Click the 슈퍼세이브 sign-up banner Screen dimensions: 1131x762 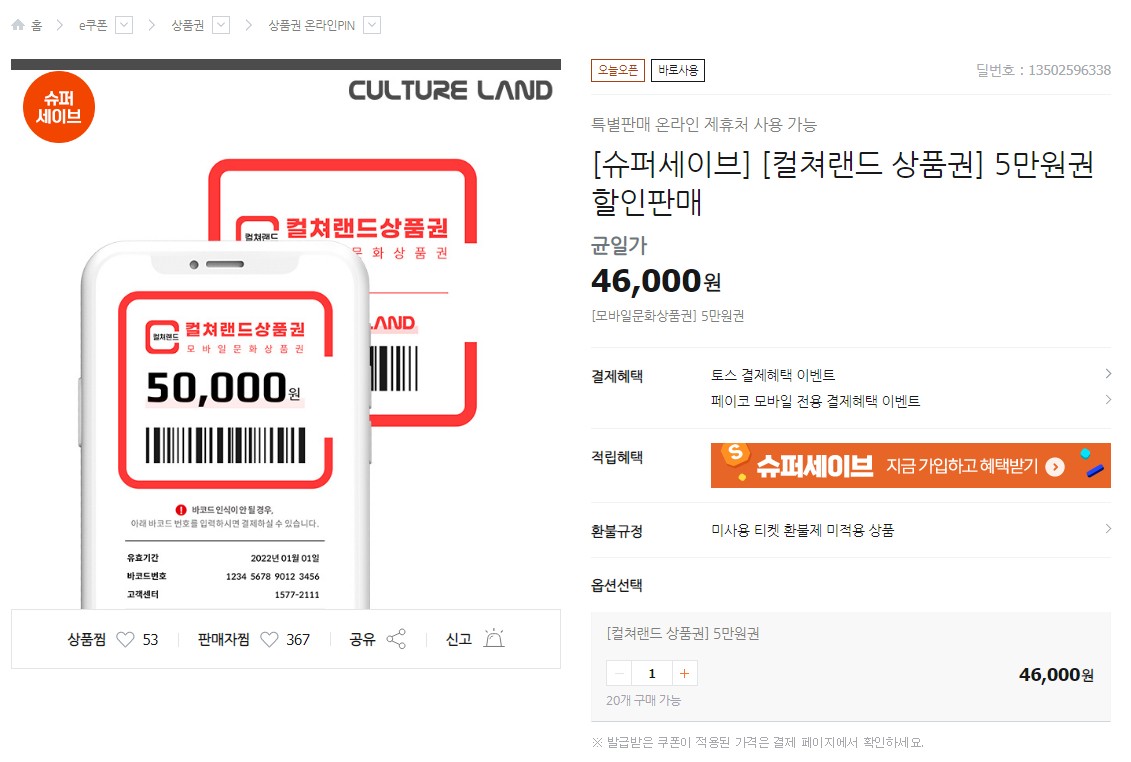point(910,465)
